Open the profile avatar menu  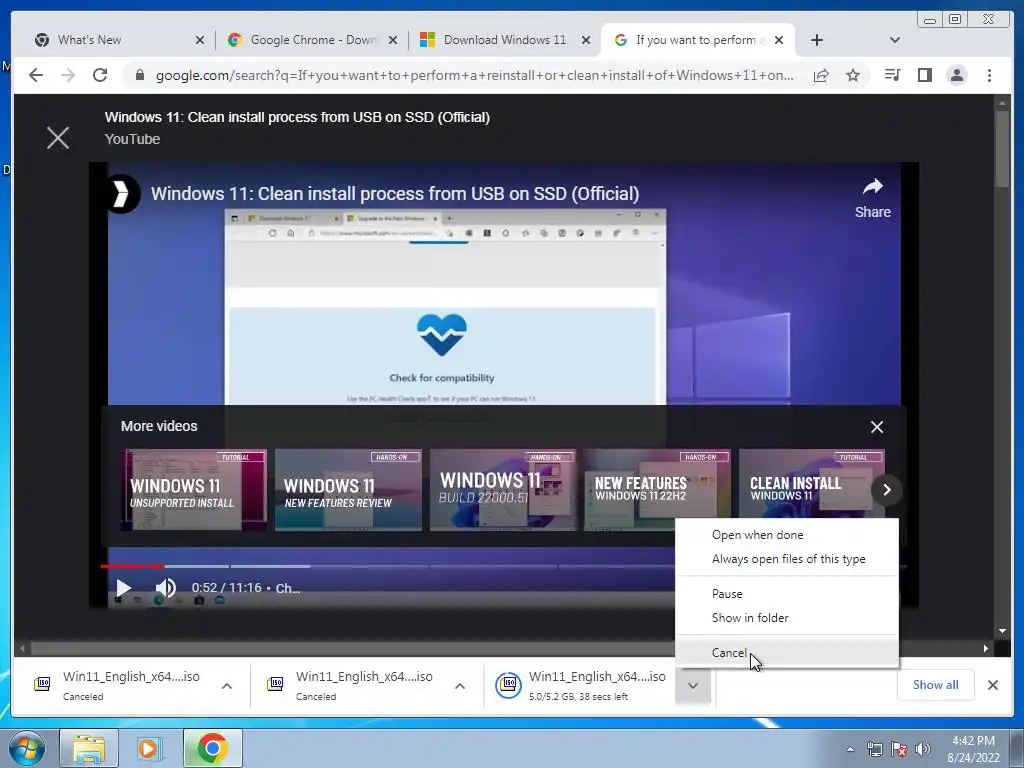[957, 75]
